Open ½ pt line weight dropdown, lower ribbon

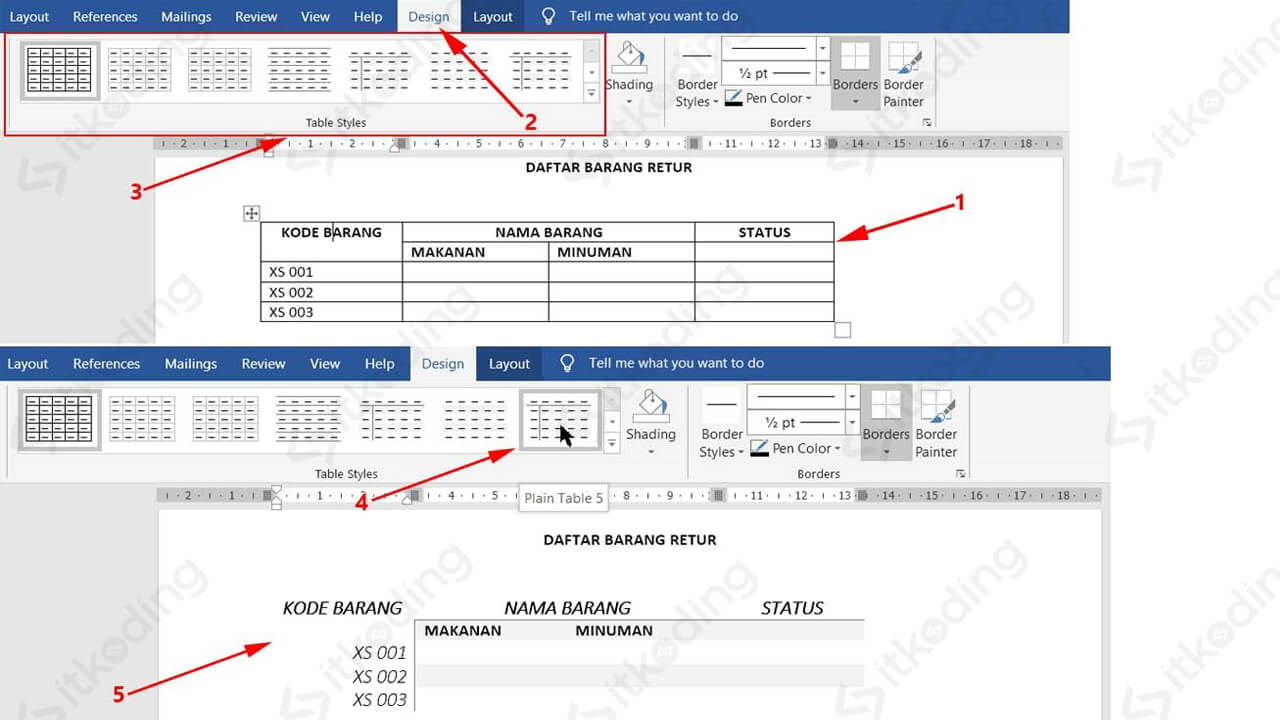[x=852, y=423]
